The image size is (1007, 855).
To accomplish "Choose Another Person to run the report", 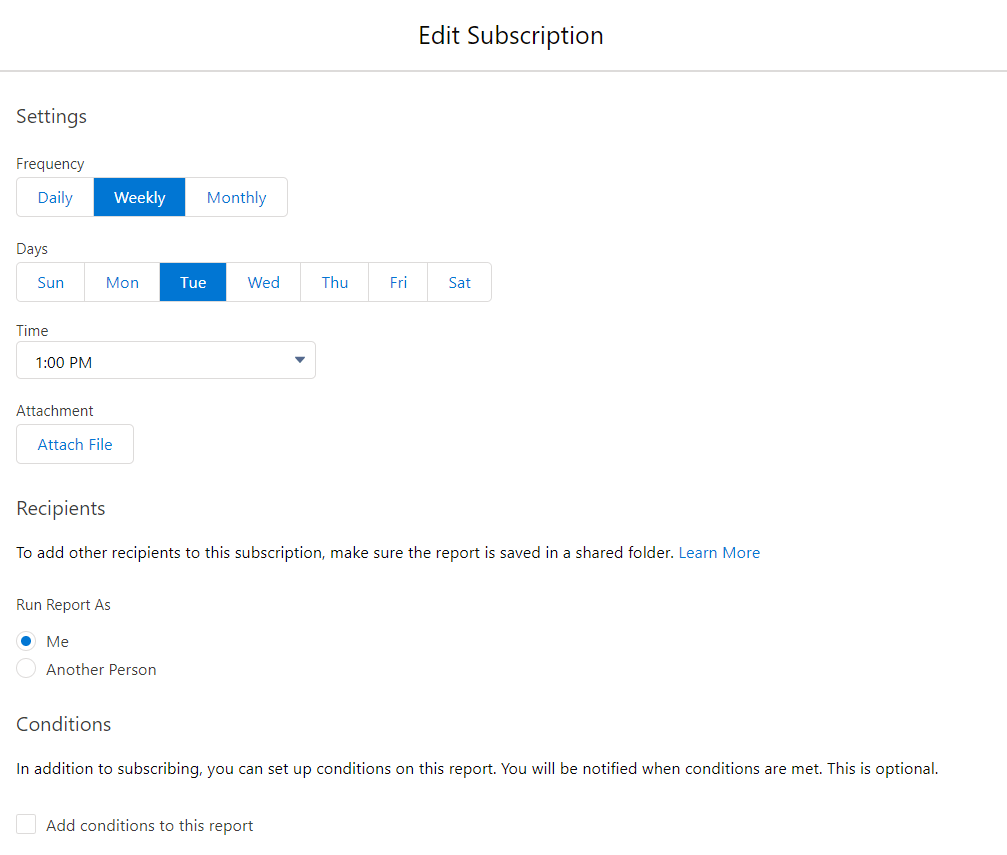I will tap(25, 668).
